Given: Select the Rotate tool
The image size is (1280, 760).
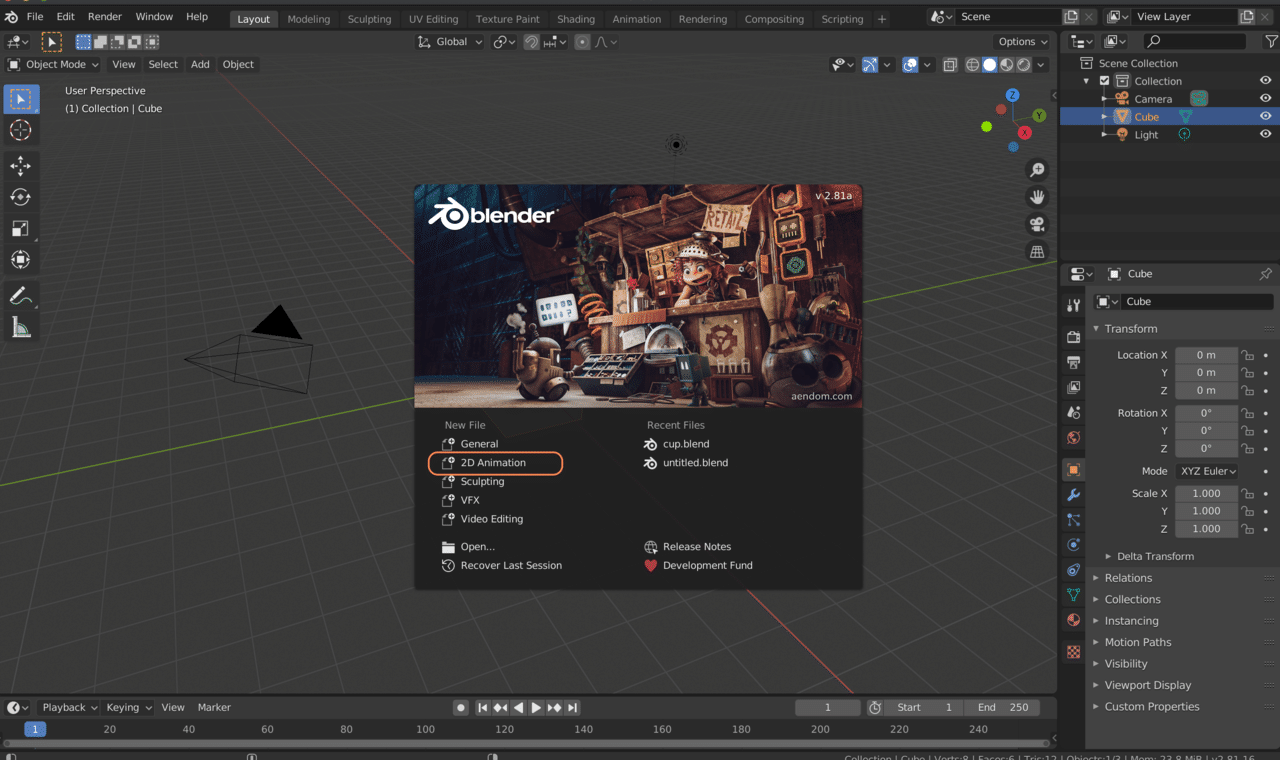Looking at the screenshot, I should (21, 197).
